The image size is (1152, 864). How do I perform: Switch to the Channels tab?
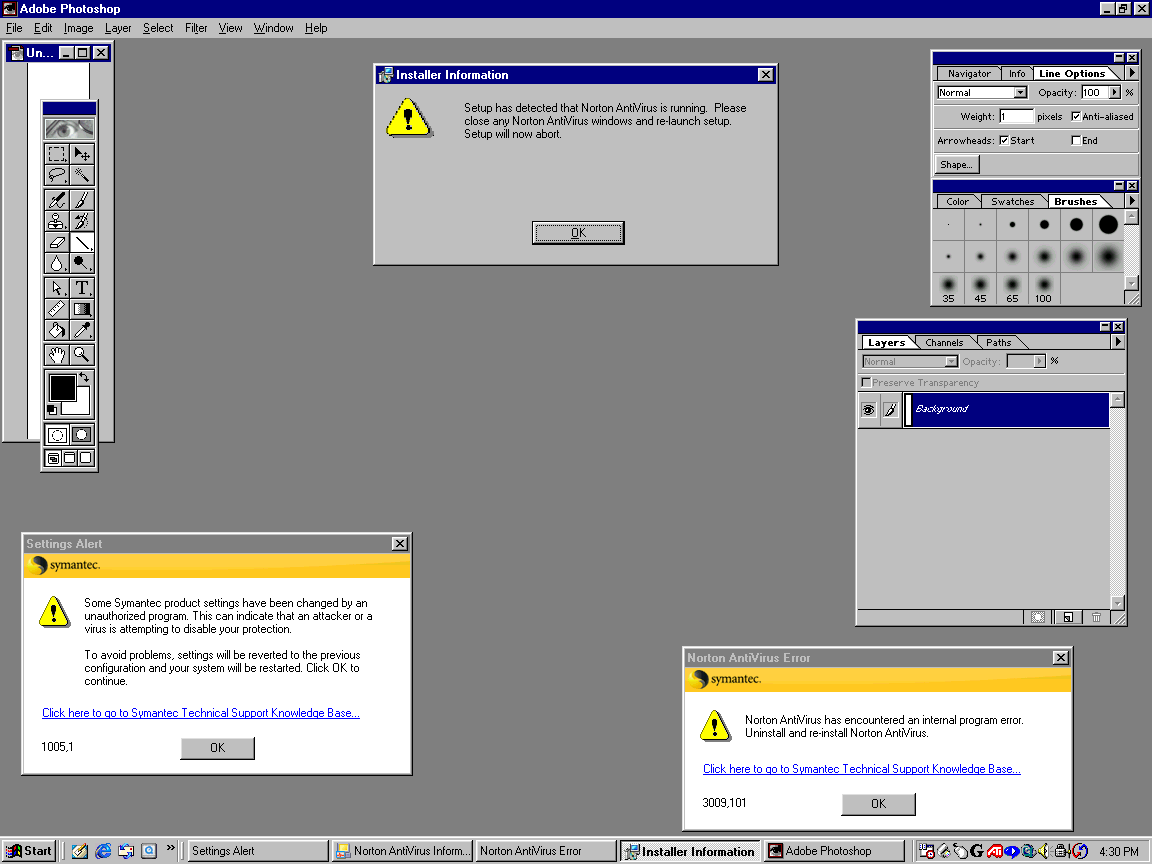click(x=944, y=342)
